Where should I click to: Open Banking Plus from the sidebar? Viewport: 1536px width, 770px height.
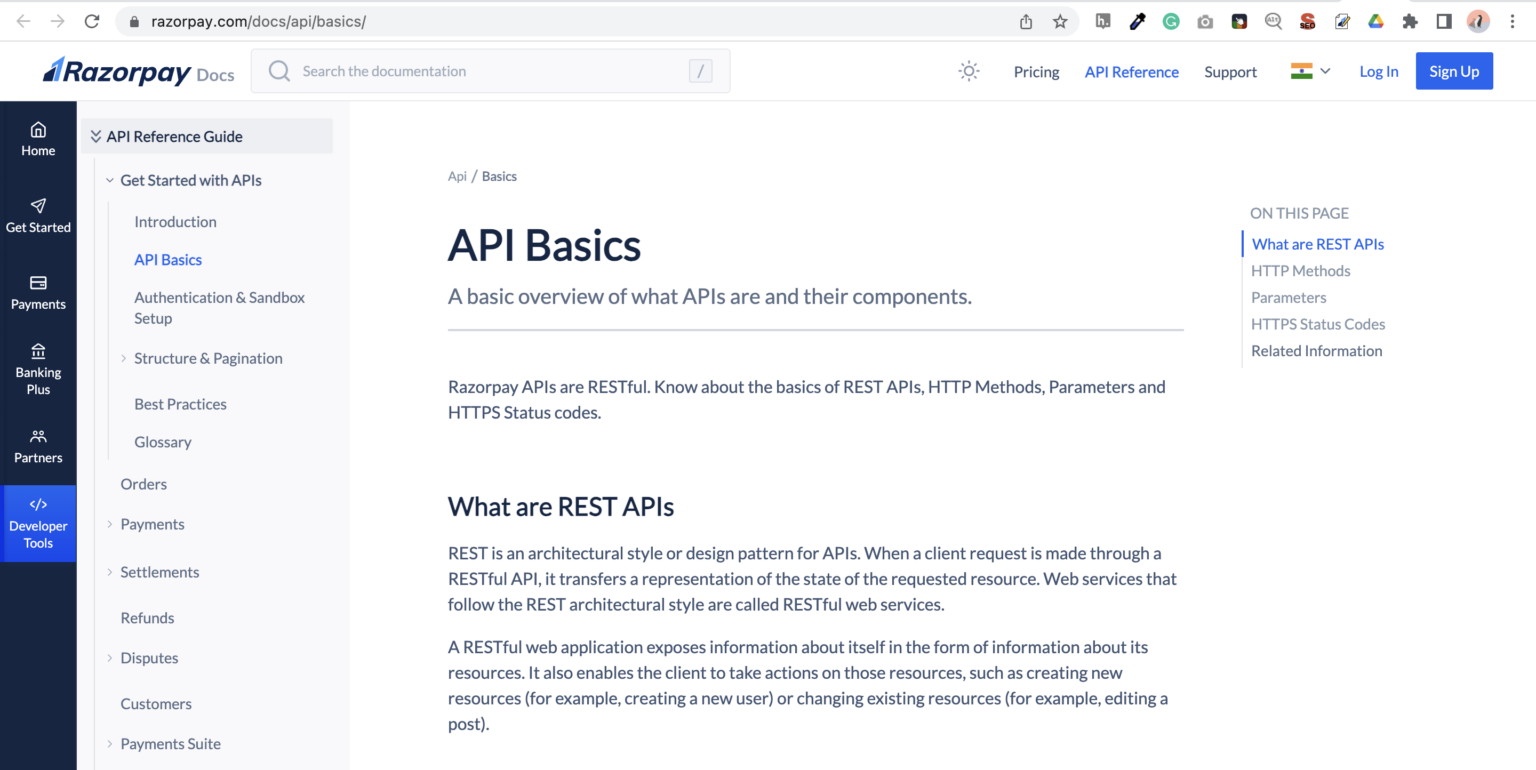coord(38,370)
